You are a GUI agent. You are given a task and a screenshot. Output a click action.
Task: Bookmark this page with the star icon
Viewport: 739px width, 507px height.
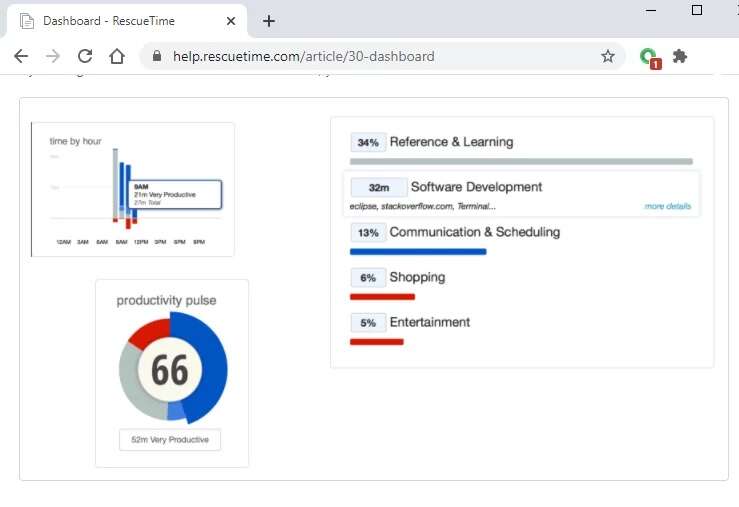click(x=608, y=57)
